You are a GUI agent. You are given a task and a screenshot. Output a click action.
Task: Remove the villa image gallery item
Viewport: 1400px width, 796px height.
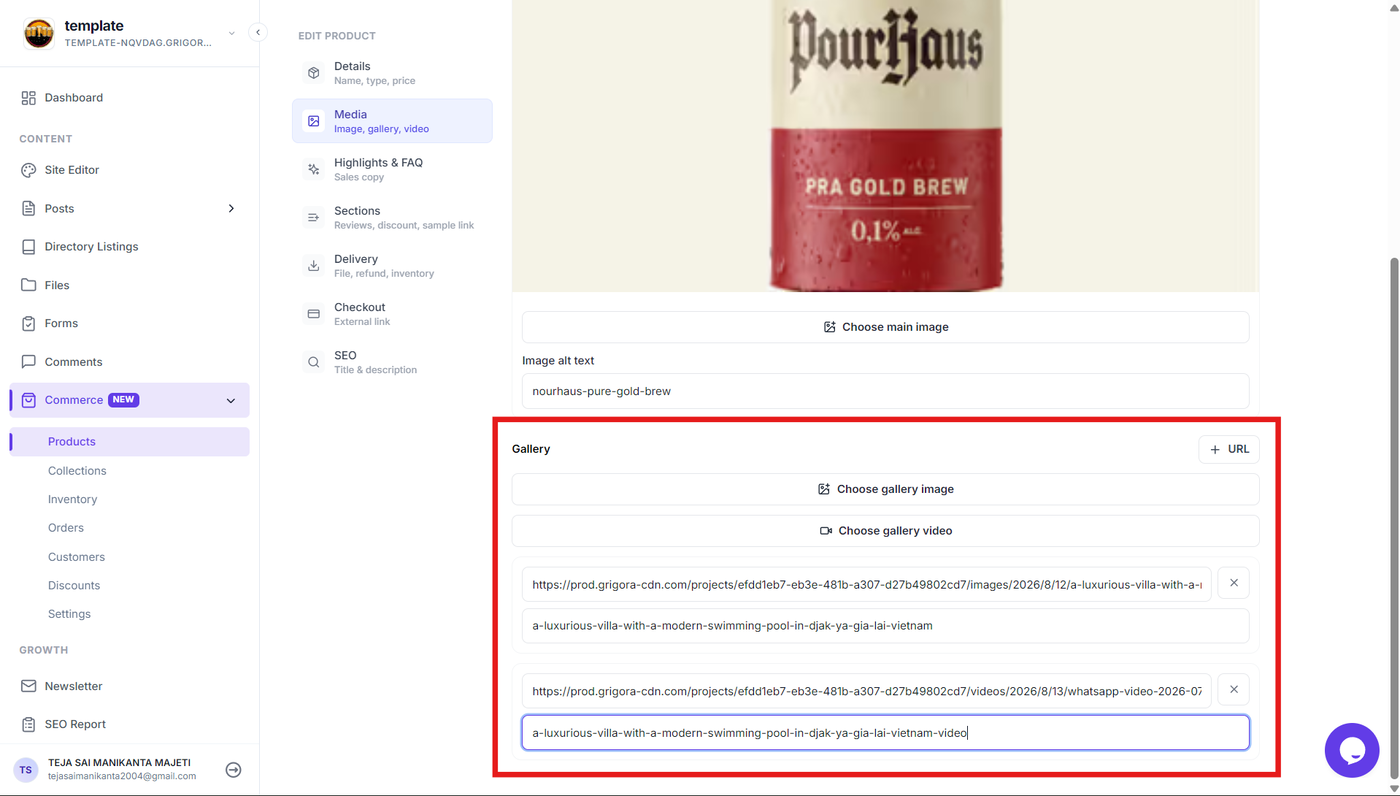pos(1234,583)
